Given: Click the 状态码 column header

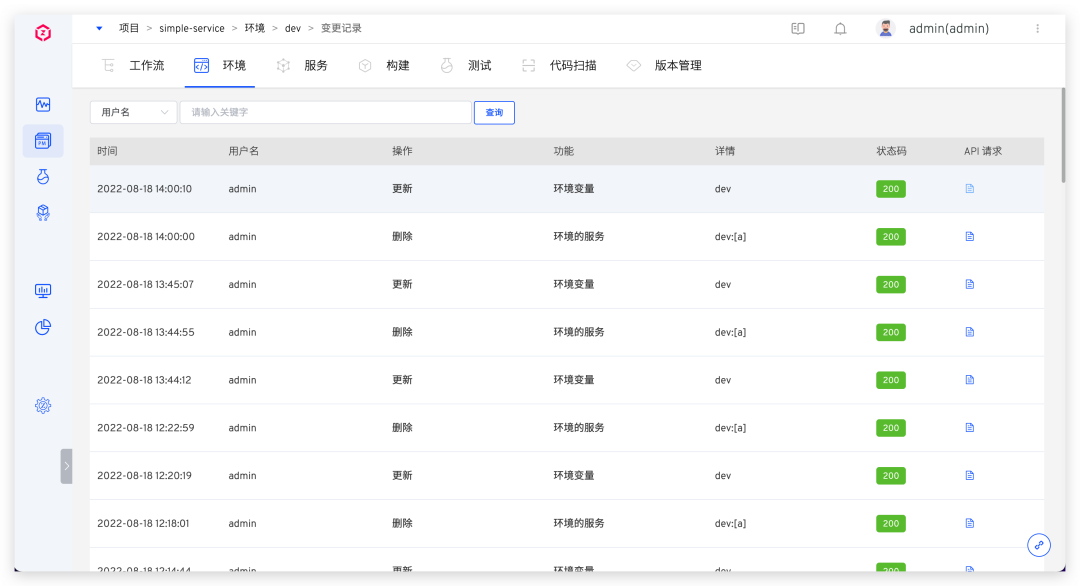Looking at the screenshot, I should 891,151.
